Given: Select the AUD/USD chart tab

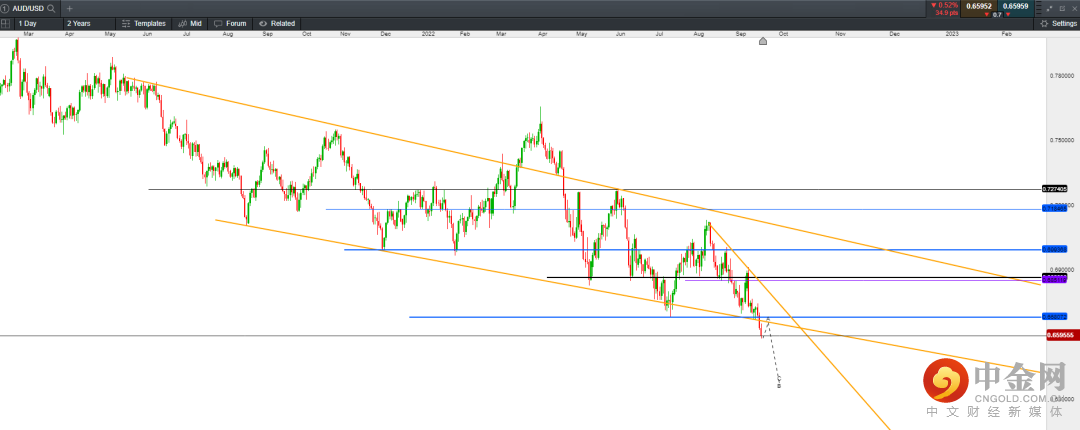Looking at the screenshot, I should pyautogui.click(x=27, y=8).
